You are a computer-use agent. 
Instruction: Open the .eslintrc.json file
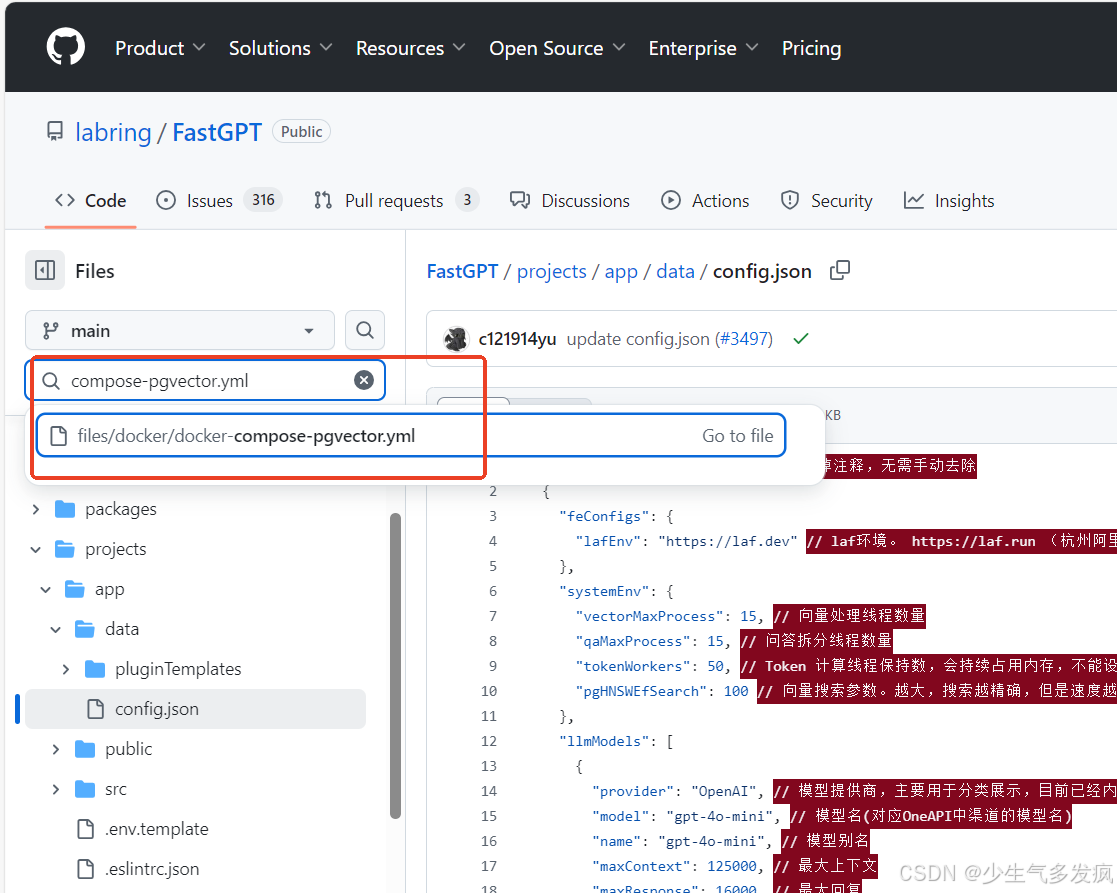click(152, 869)
